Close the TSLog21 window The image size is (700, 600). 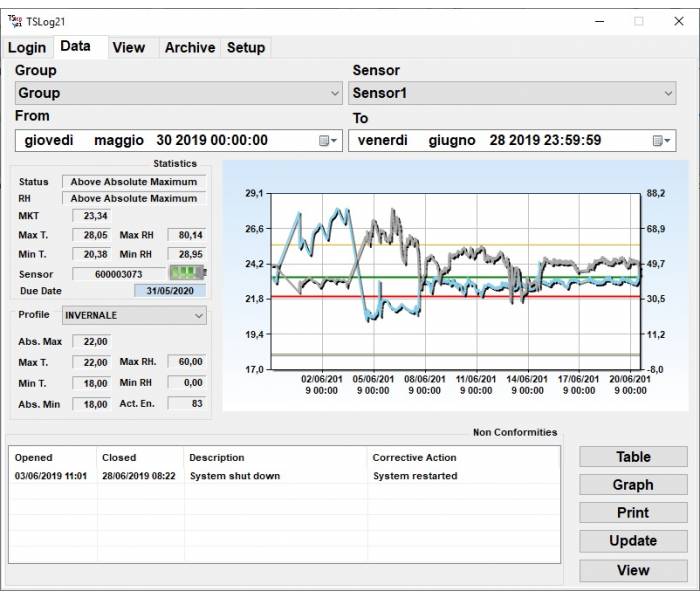pyautogui.click(x=679, y=21)
